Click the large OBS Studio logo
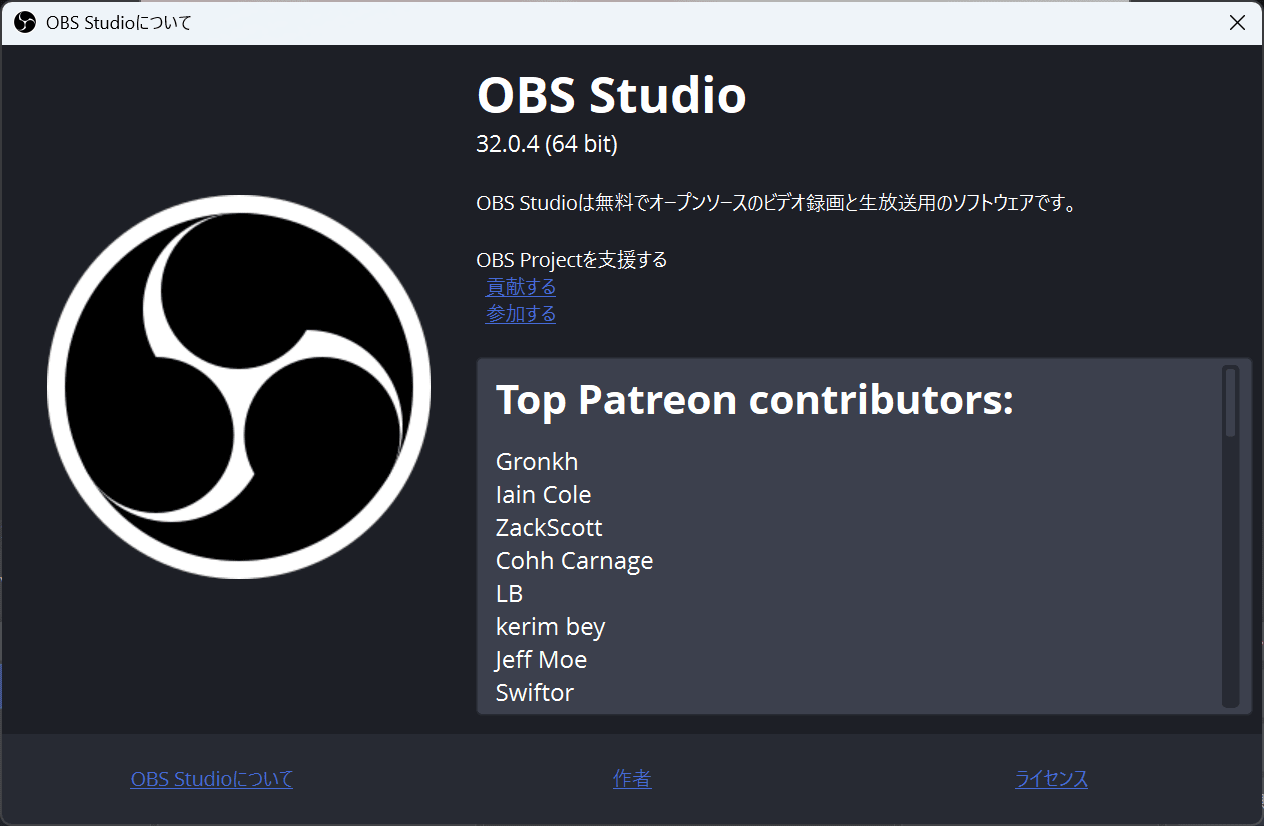The width and height of the screenshot is (1264, 826). 239,387
